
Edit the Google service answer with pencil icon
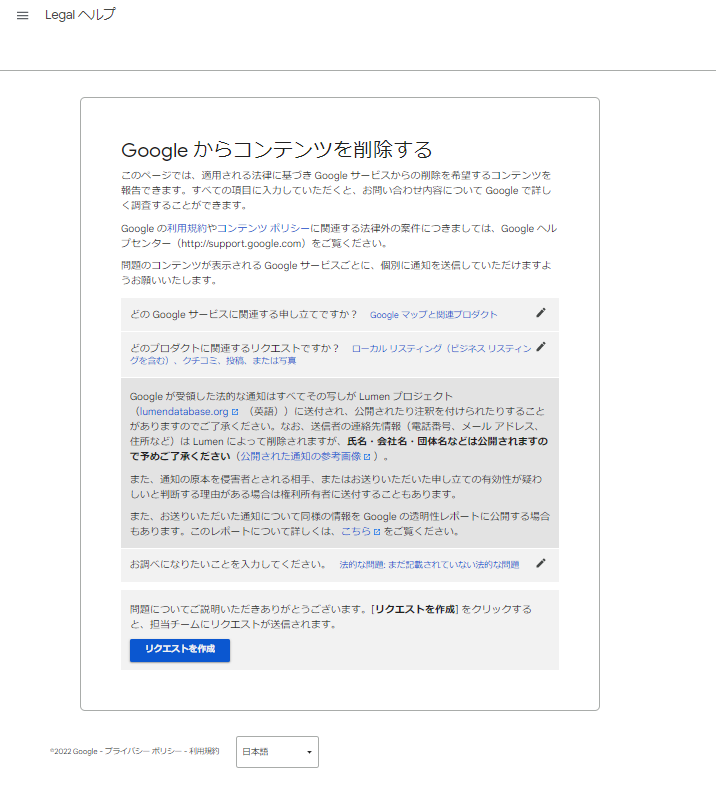pos(541,313)
